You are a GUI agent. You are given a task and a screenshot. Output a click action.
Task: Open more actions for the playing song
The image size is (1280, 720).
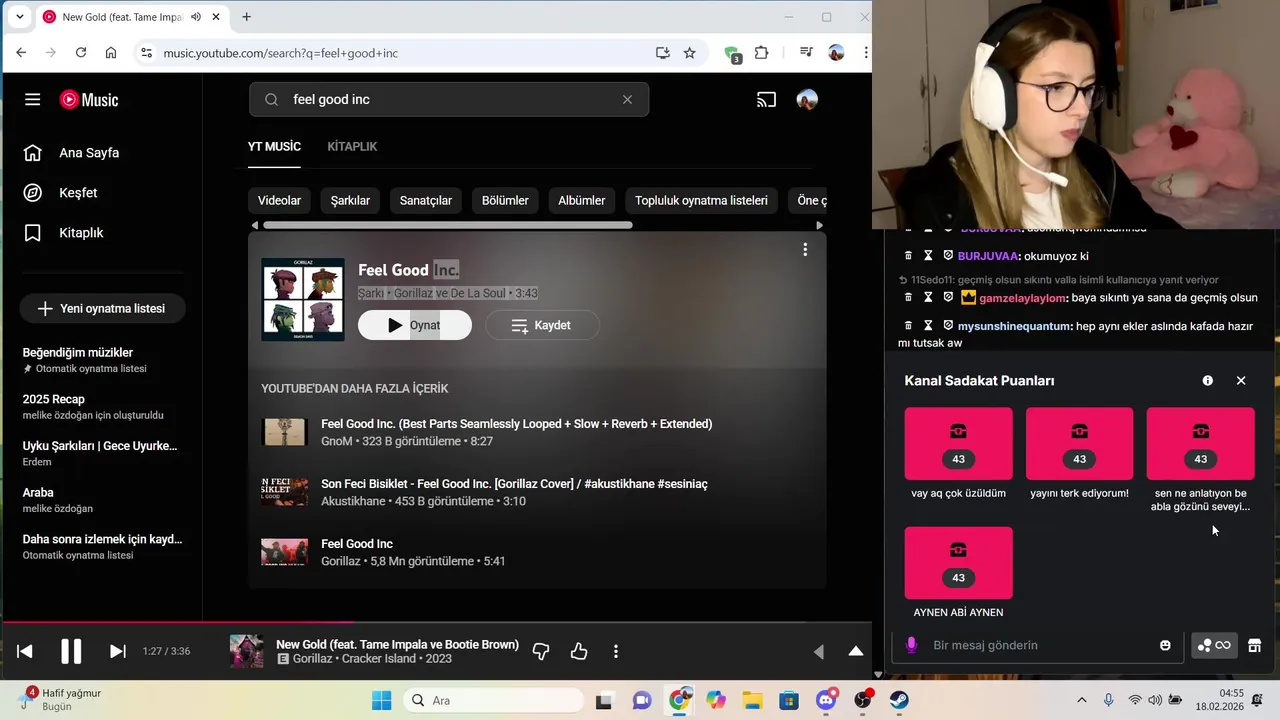(616, 652)
